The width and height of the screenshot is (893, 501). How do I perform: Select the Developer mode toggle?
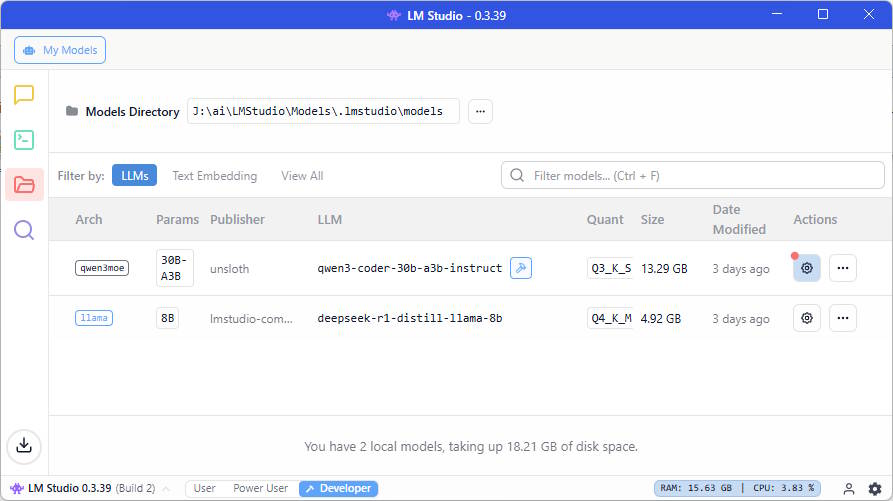pyautogui.click(x=338, y=489)
